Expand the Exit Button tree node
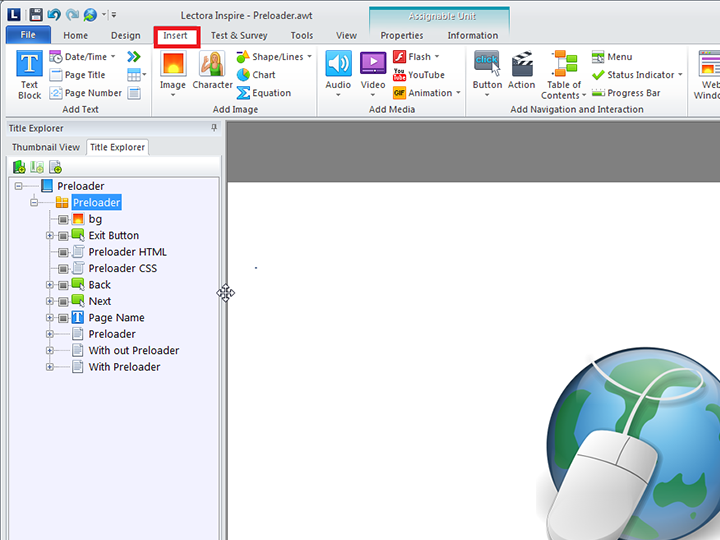The image size is (720, 540). click(x=49, y=236)
